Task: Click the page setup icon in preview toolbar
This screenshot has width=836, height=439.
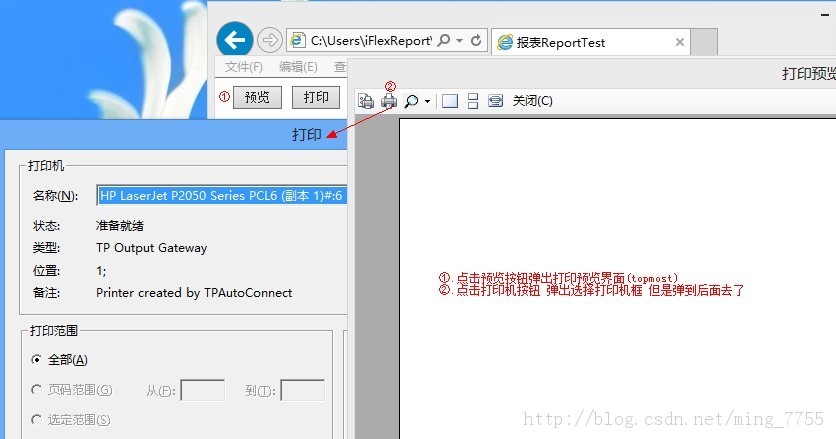Action: click(366, 101)
